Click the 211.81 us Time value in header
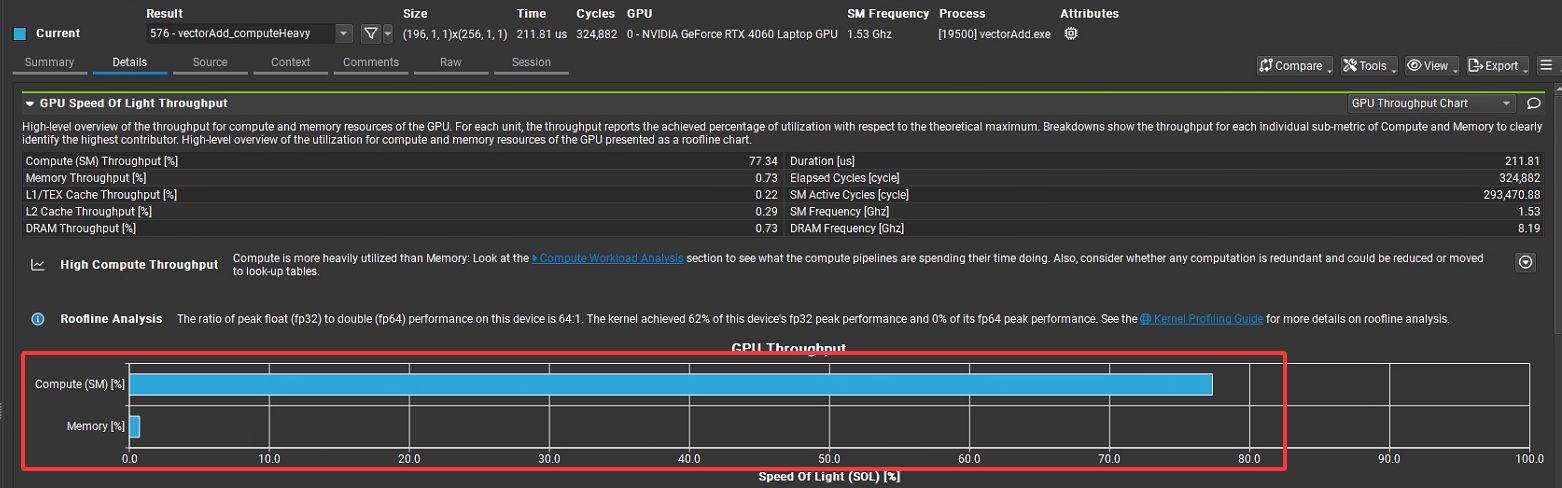 [x=541, y=34]
